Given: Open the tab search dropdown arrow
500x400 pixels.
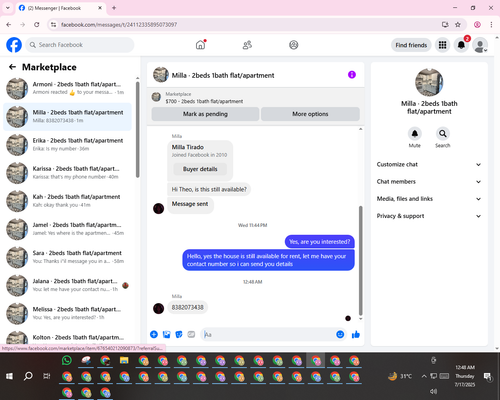Looking at the screenshot, I should click(8, 8).
